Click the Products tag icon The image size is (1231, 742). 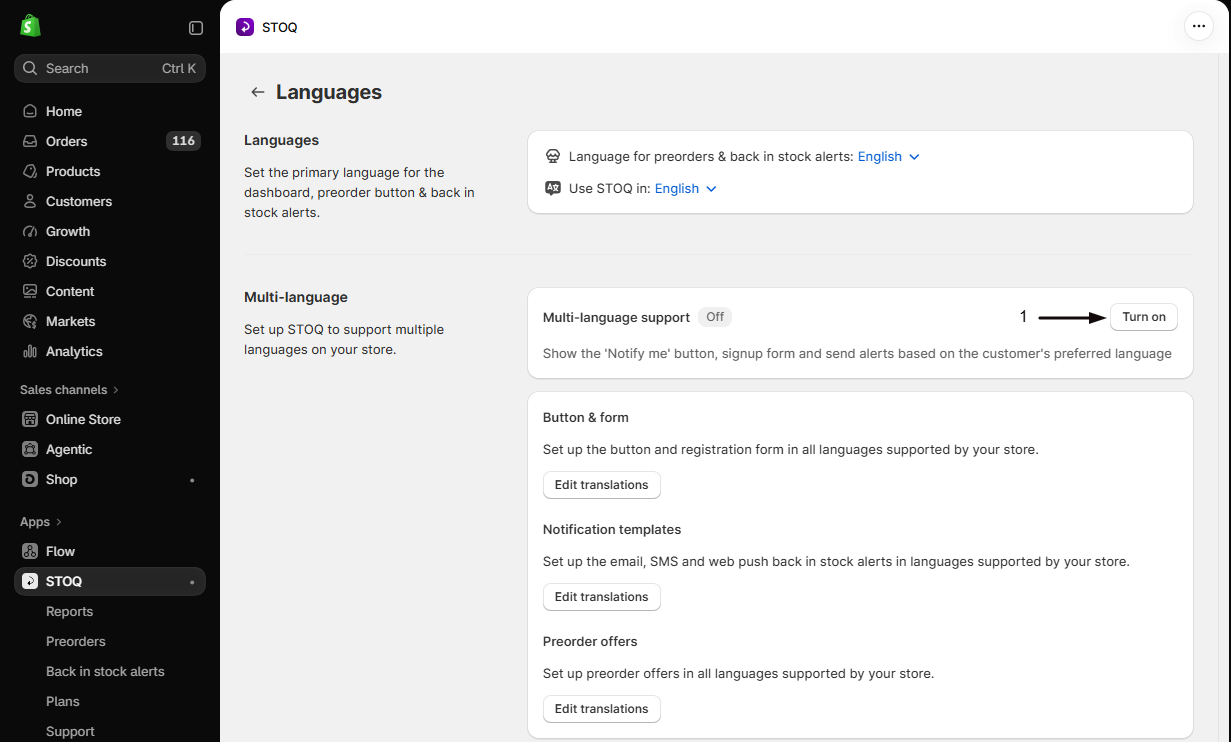click(30, 171)
